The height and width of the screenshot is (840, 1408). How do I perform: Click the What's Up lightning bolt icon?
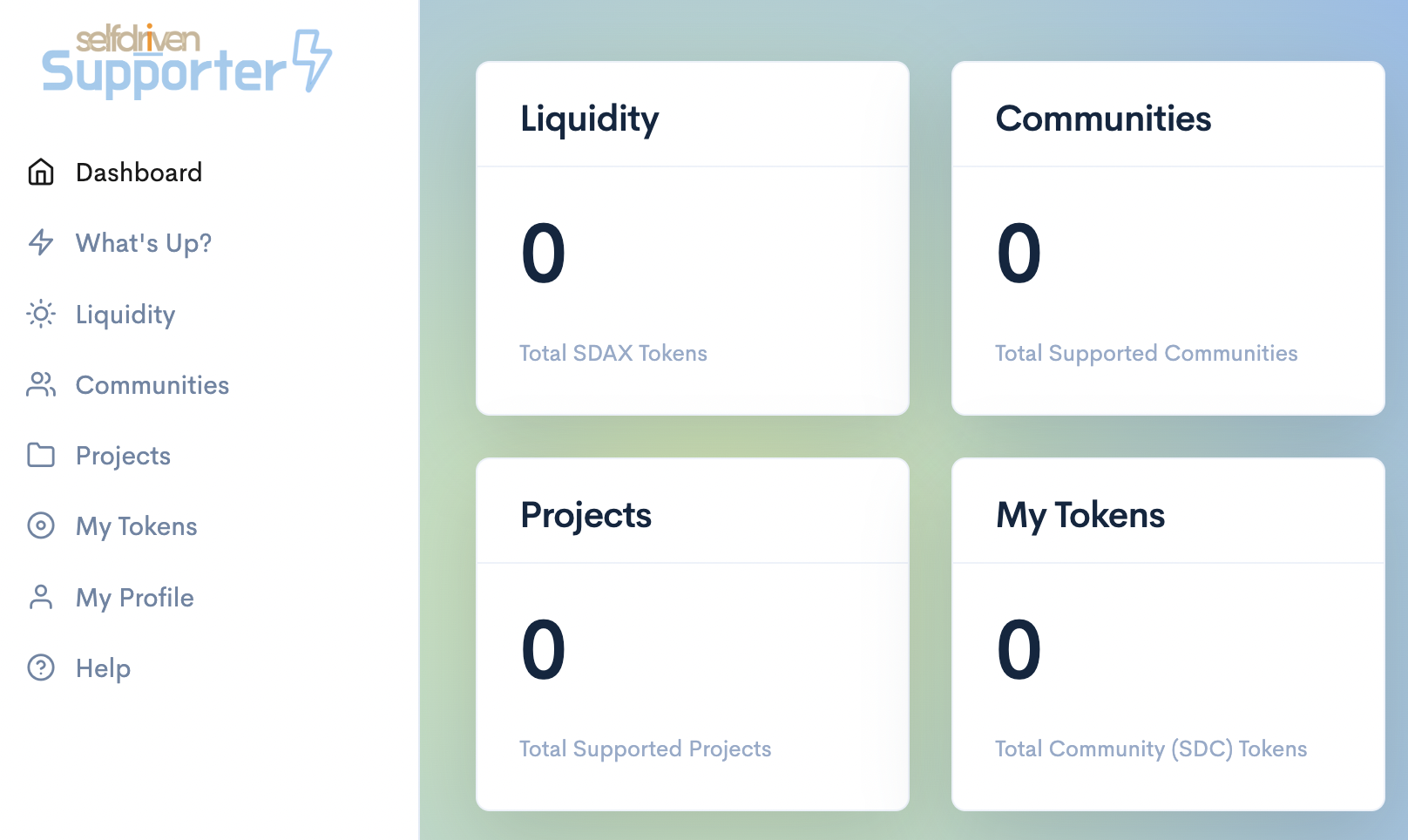pyautogui.click(x=41, y=242)
